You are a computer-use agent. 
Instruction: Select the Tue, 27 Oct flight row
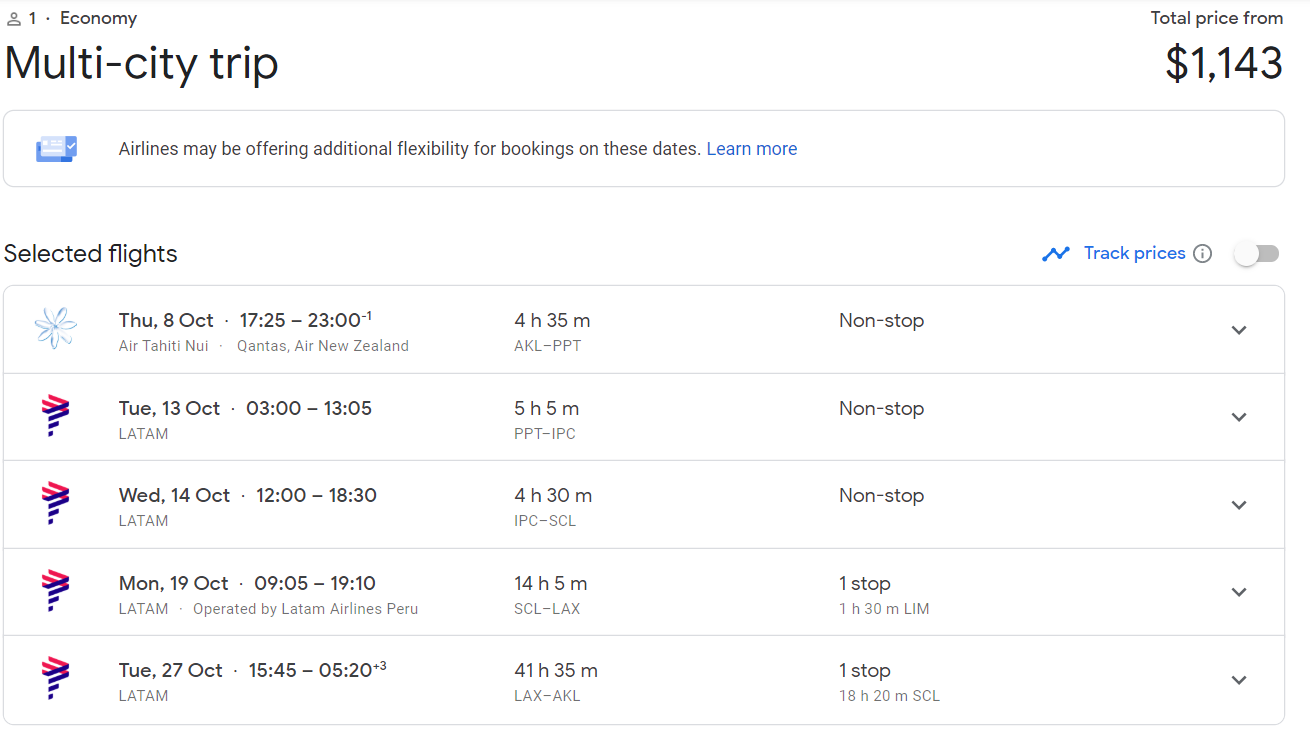(644, 680)
